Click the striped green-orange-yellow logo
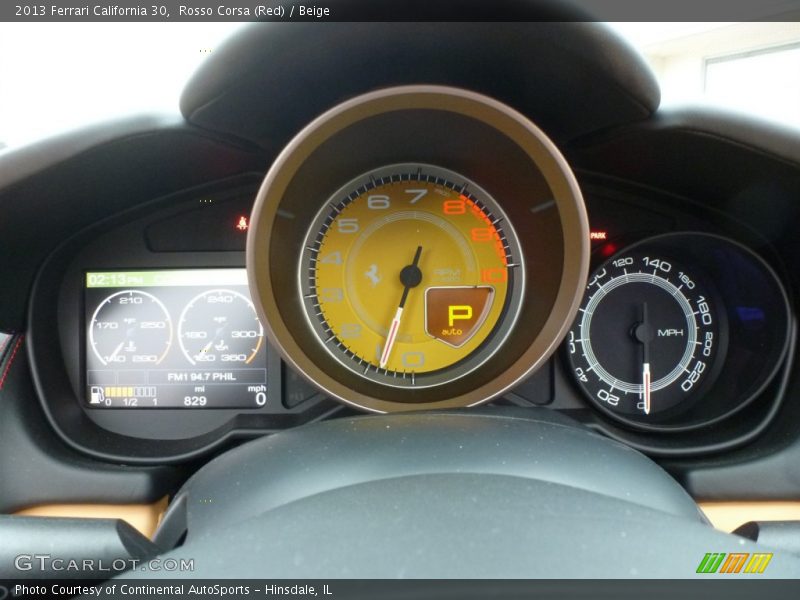This screenshot has height=600, width=800. click(x=734, y=563)
